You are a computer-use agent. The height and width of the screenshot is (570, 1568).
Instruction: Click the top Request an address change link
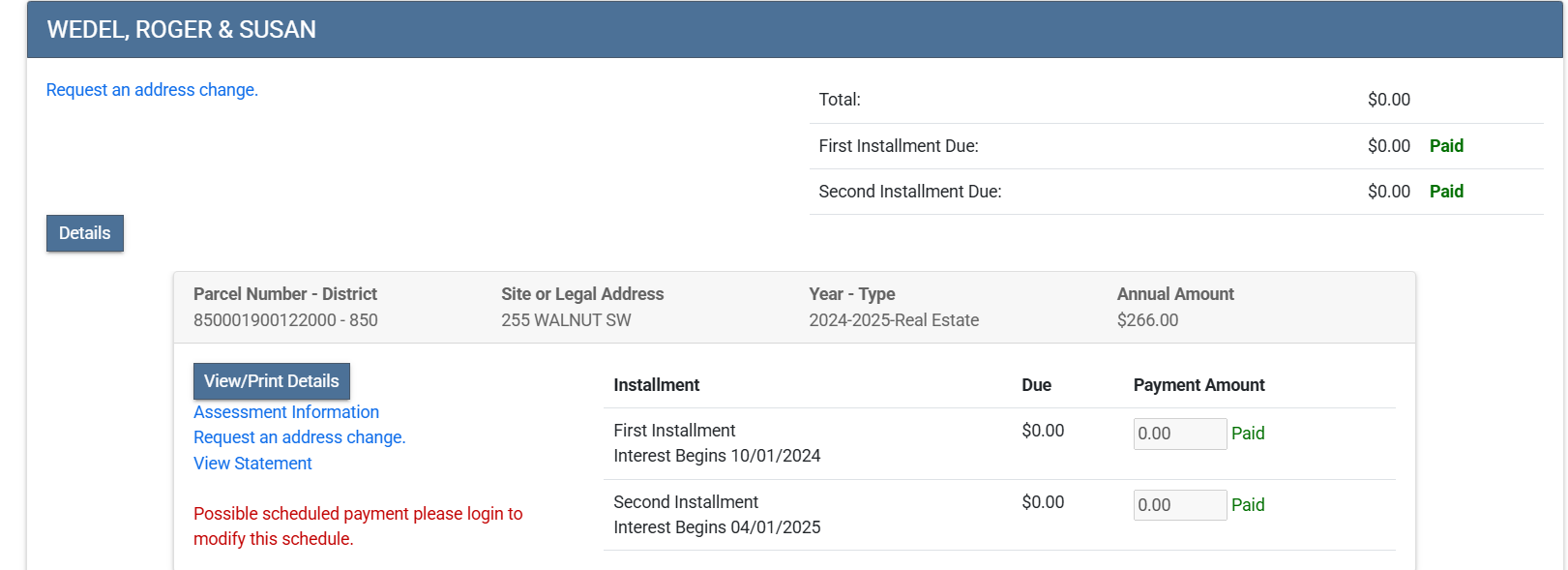(152, 90)
